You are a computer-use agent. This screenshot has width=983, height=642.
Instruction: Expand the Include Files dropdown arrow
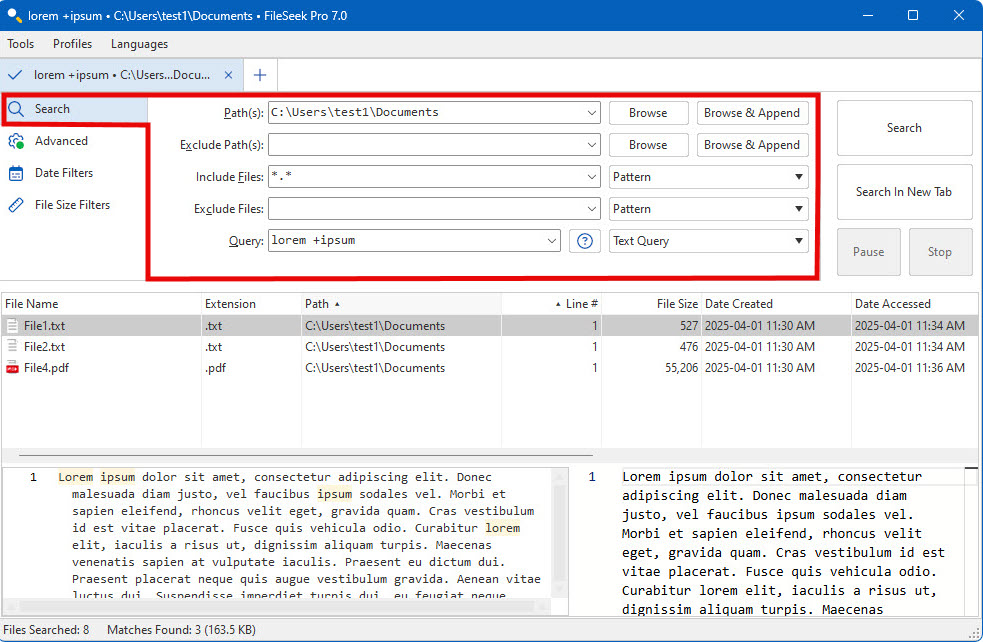point(591,177)
